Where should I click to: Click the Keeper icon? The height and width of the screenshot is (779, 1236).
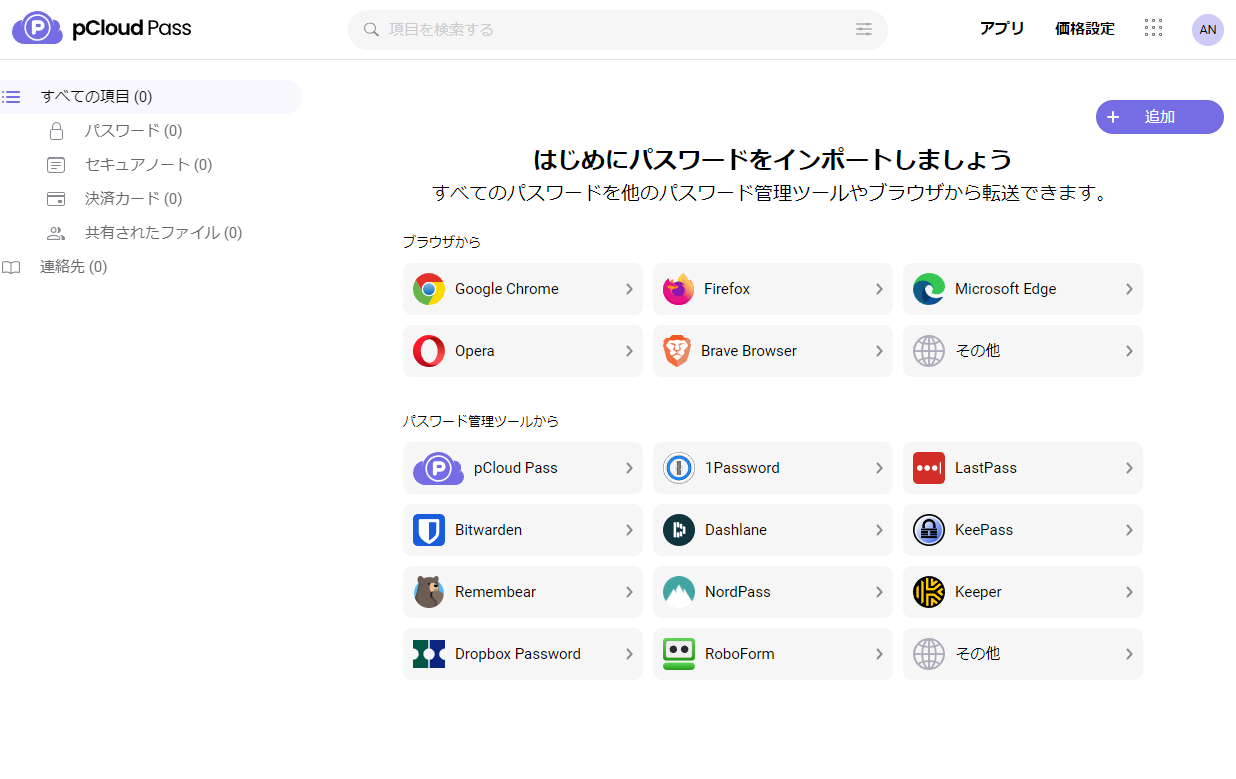(929, 592)
